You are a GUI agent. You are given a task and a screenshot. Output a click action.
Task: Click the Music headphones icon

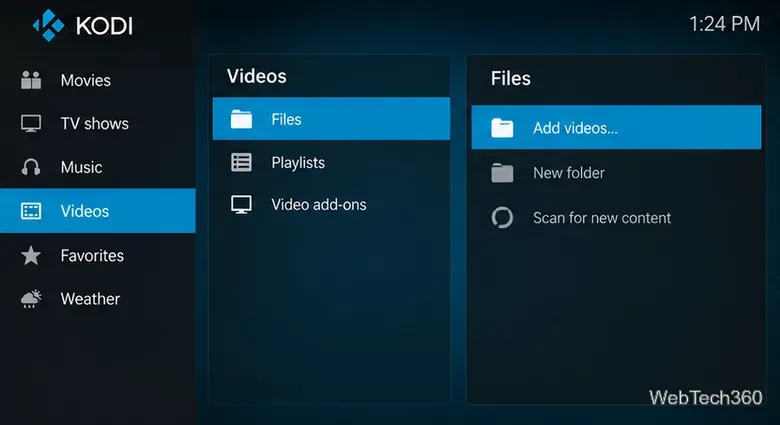click(x=31, y=167)
